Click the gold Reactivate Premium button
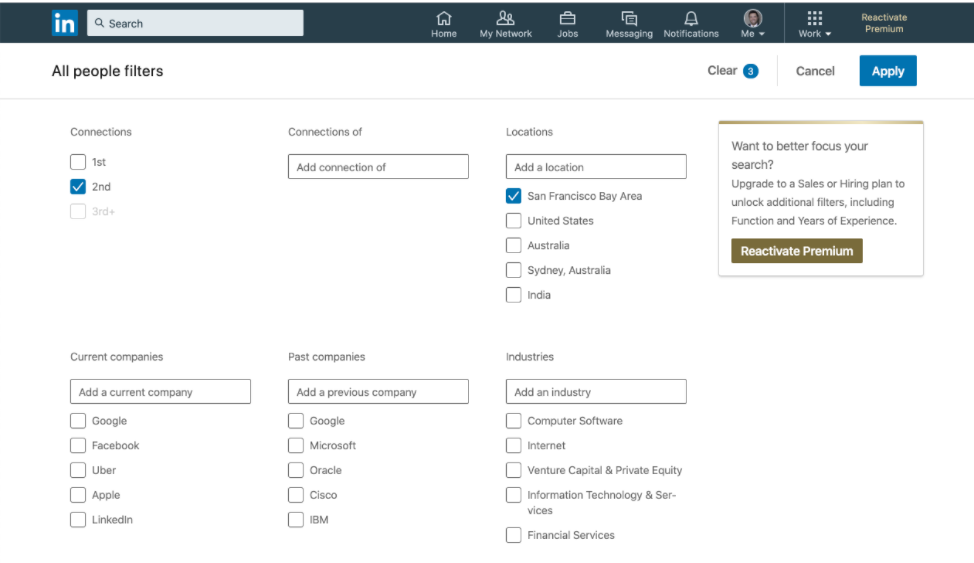This screenshot has width=974, height=563. tap(796, 251)
